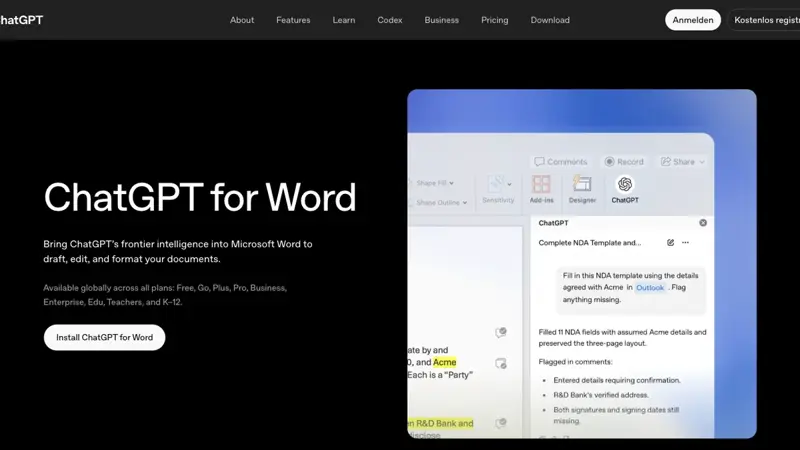Open the Features navigation item
The height and width of the screenshot is (450, 800).
(293, 20)
